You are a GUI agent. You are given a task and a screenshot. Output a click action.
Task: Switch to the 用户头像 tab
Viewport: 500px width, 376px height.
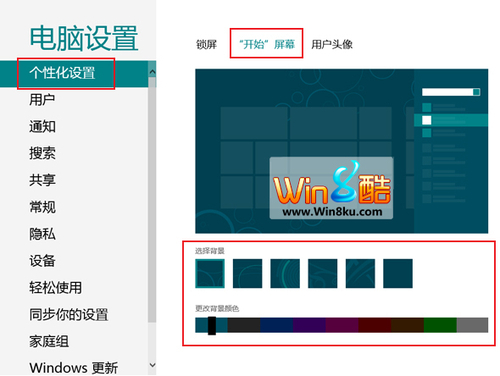point(332,44)
